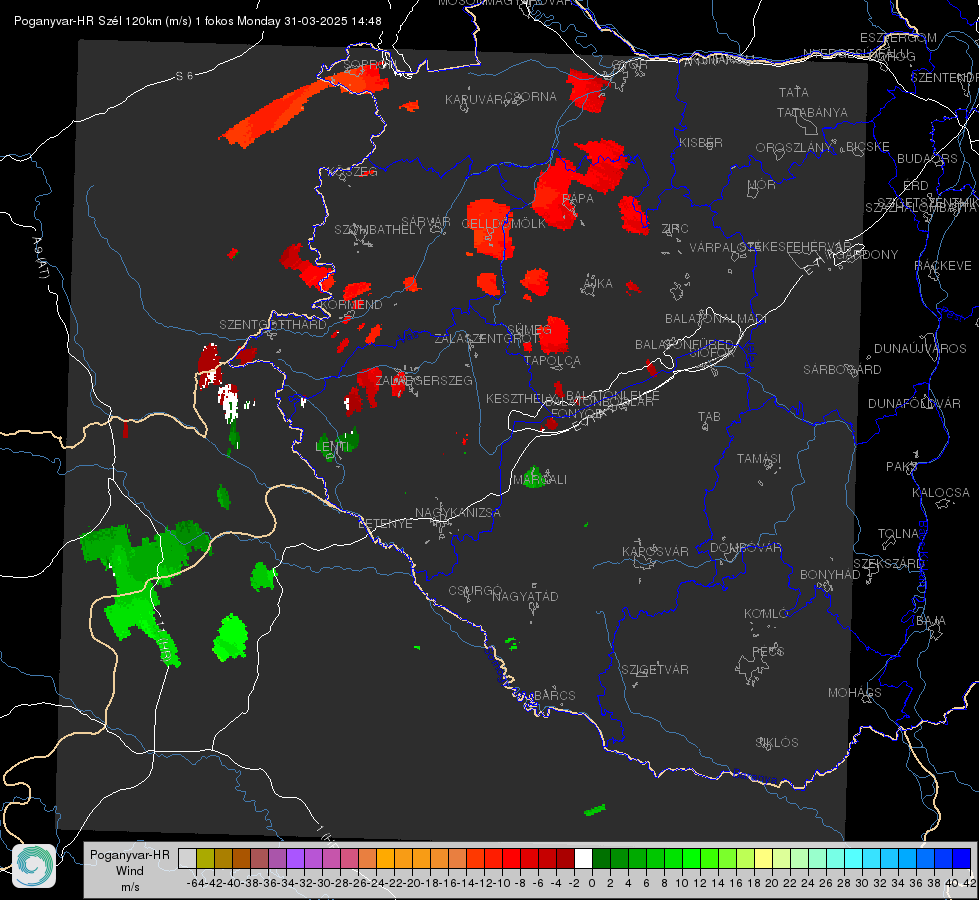Click the CELLDÖMÖLK city label
Image resolution: width=979 pixels, height=900 pixels.
(503, 224)
